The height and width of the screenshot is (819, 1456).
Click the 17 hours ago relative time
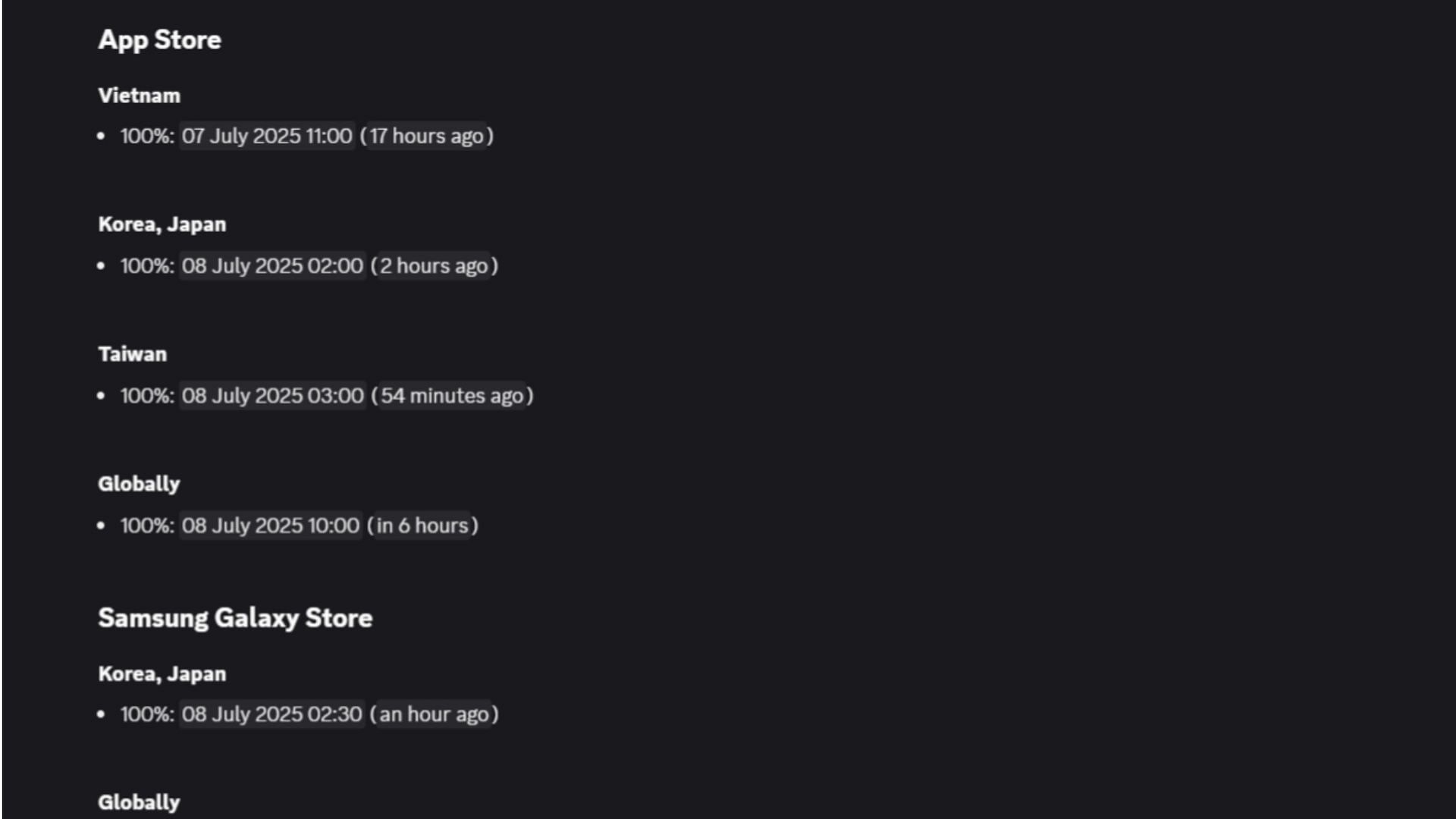click(426, 136)
